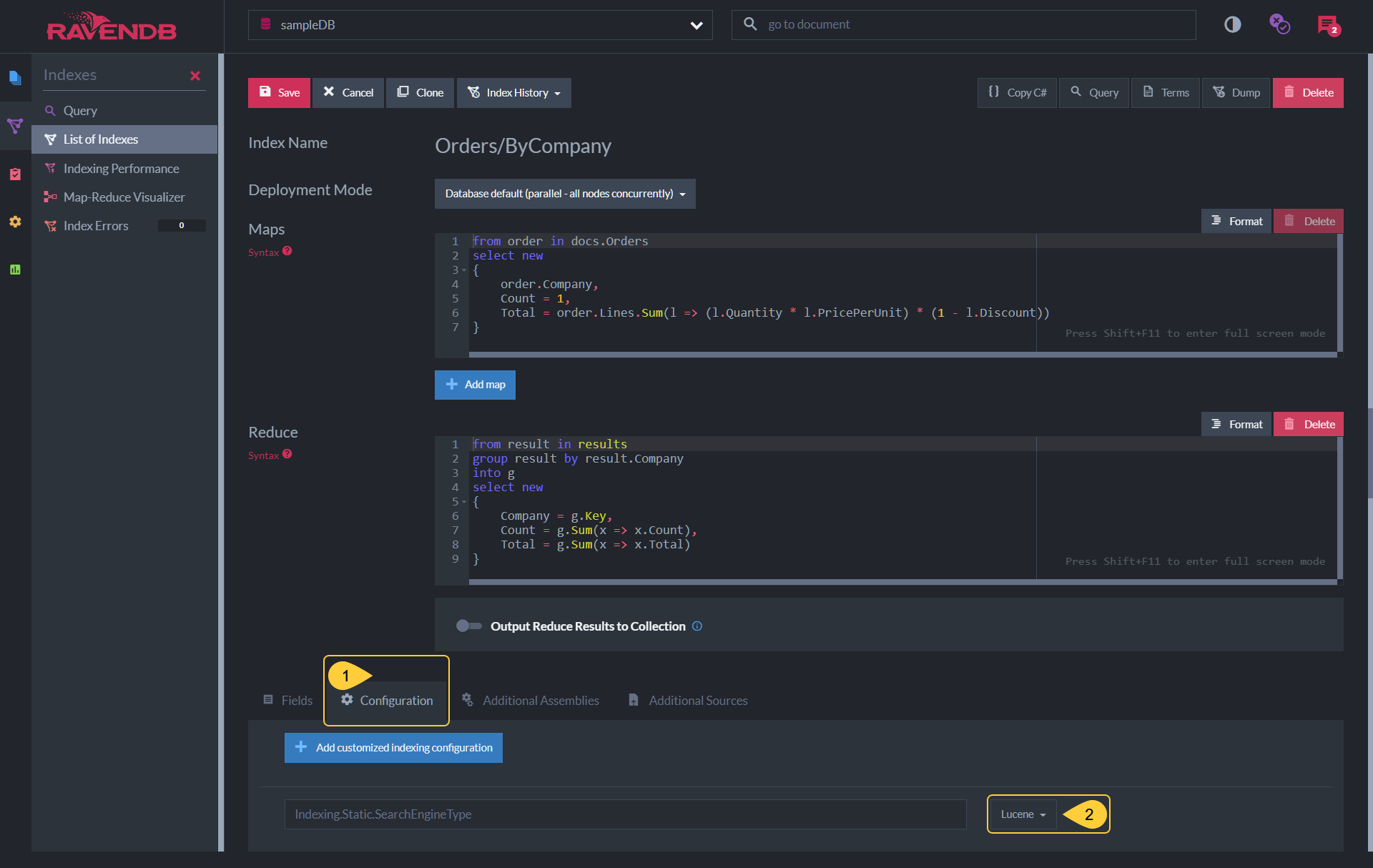This screenshot has width=1373, height=868.
Task: Open the Settings gear sidebar icon
Action: (x=15, y=222)
